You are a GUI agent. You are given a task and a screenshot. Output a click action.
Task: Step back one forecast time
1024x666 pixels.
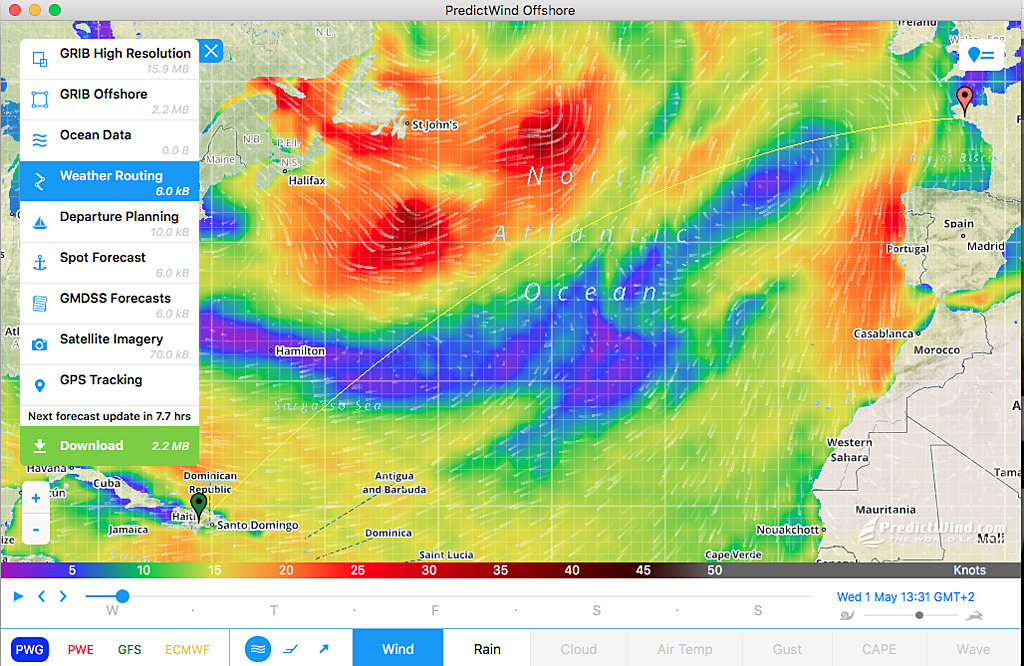41,596
